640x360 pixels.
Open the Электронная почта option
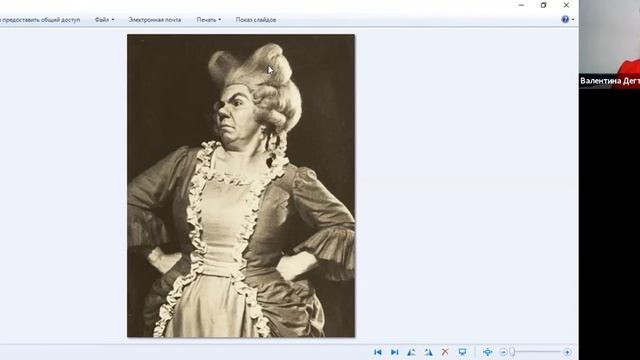click(x=155, y=20)
